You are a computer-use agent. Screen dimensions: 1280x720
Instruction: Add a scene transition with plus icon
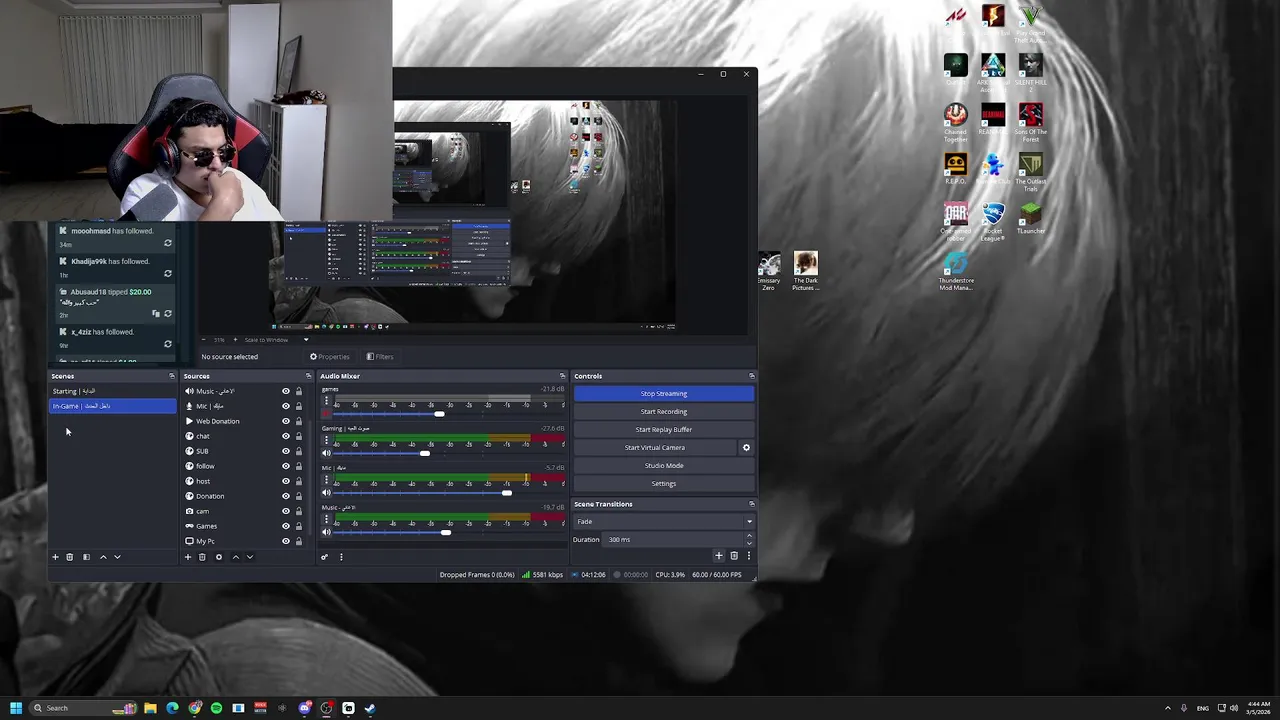tap(718, 556)
